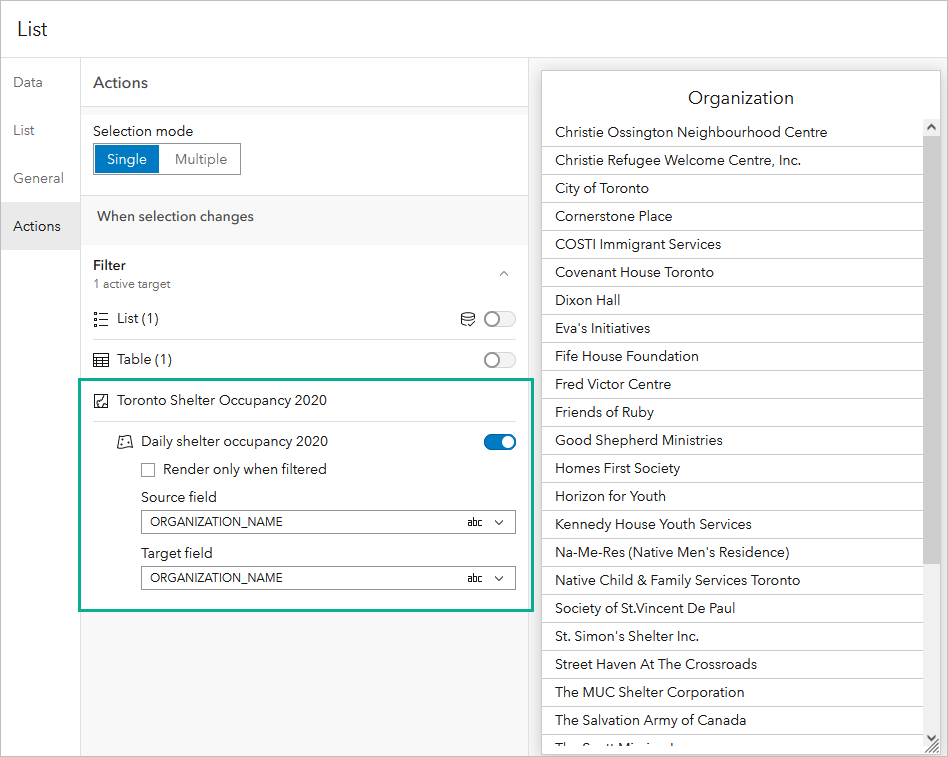Check Render only when filtered

point(148,470)
